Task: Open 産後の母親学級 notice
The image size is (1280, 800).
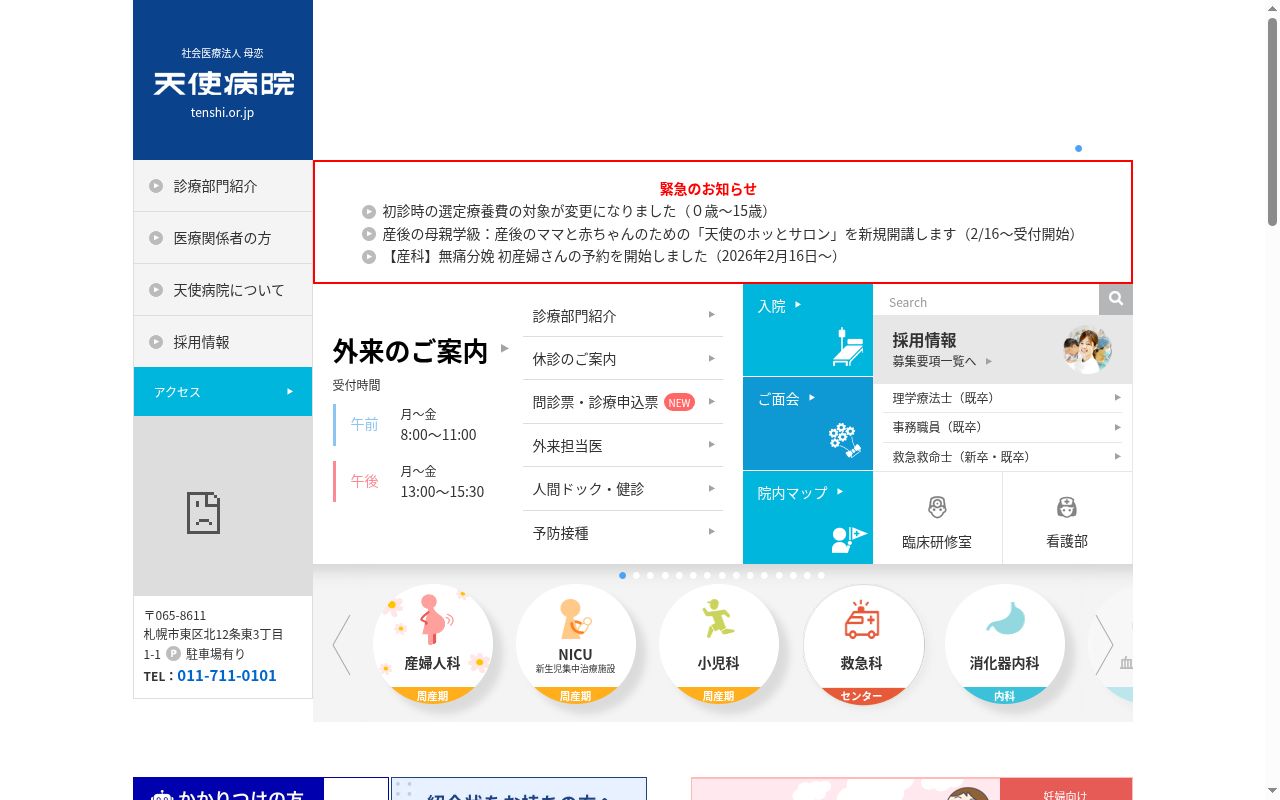Action: pos(732,234)
